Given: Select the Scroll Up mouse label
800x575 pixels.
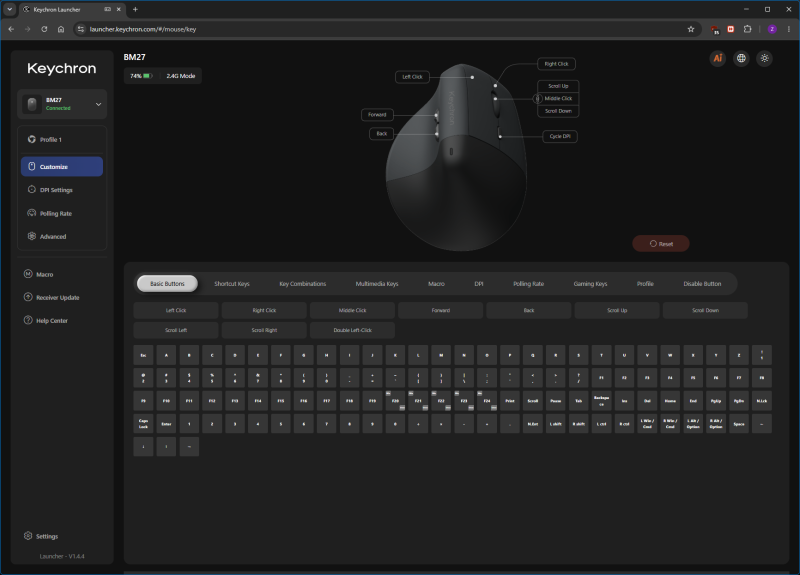Looking at the screenshot, I should 558,86.
